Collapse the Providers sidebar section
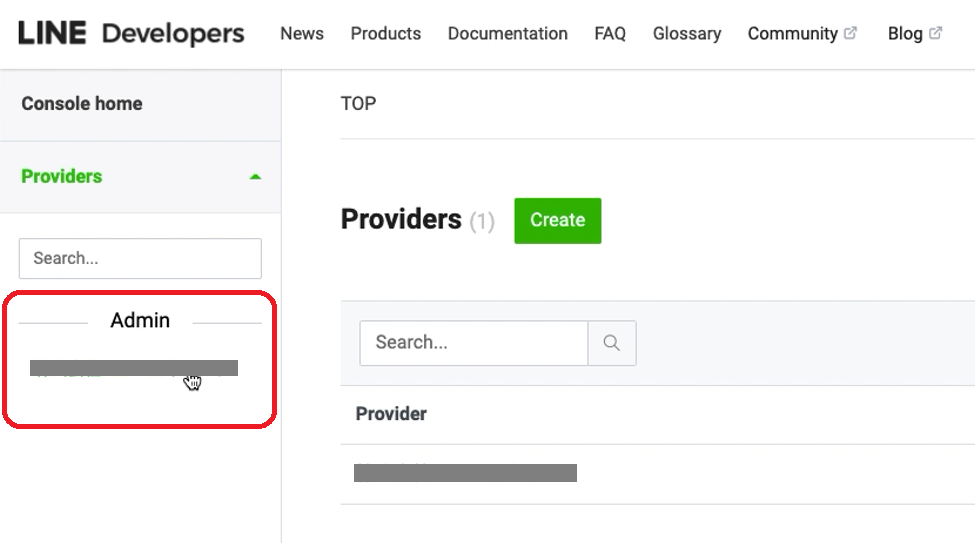This screenshot has height=543, width=975. (x=255, y=177)
